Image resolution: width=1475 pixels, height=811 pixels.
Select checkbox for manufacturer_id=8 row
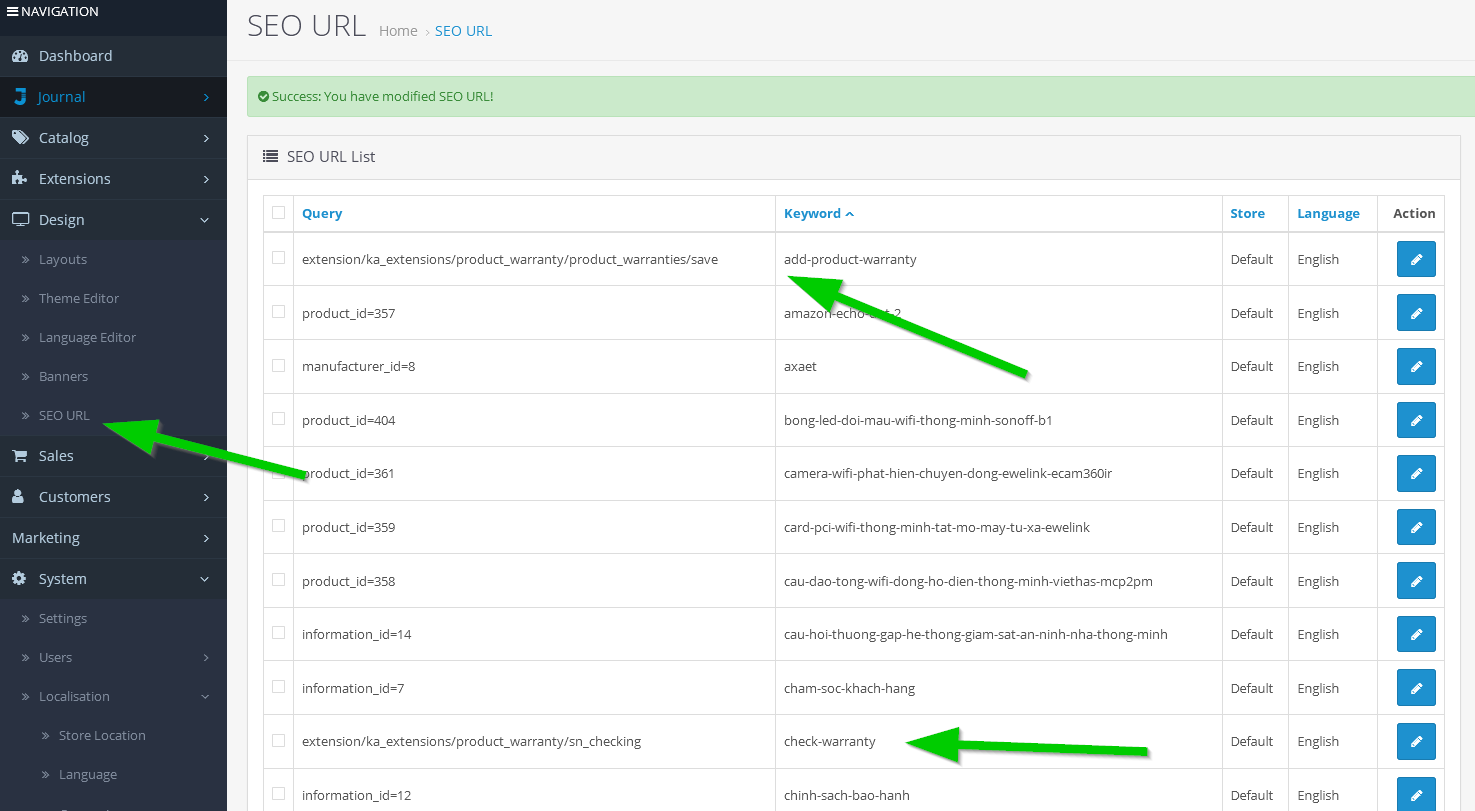click(278, 366)
